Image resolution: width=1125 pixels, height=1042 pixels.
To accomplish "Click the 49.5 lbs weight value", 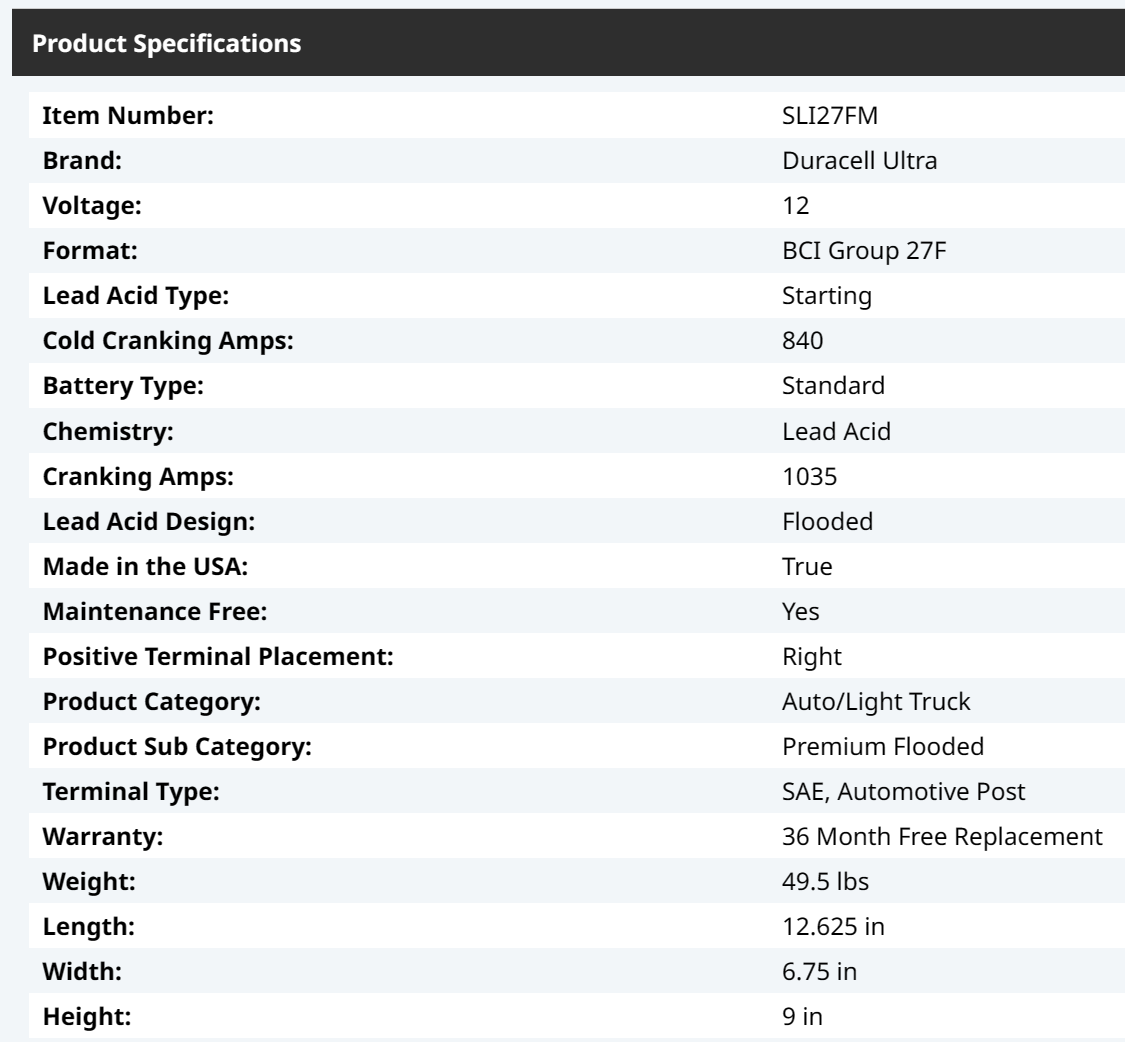I will [x=825, y=882].
